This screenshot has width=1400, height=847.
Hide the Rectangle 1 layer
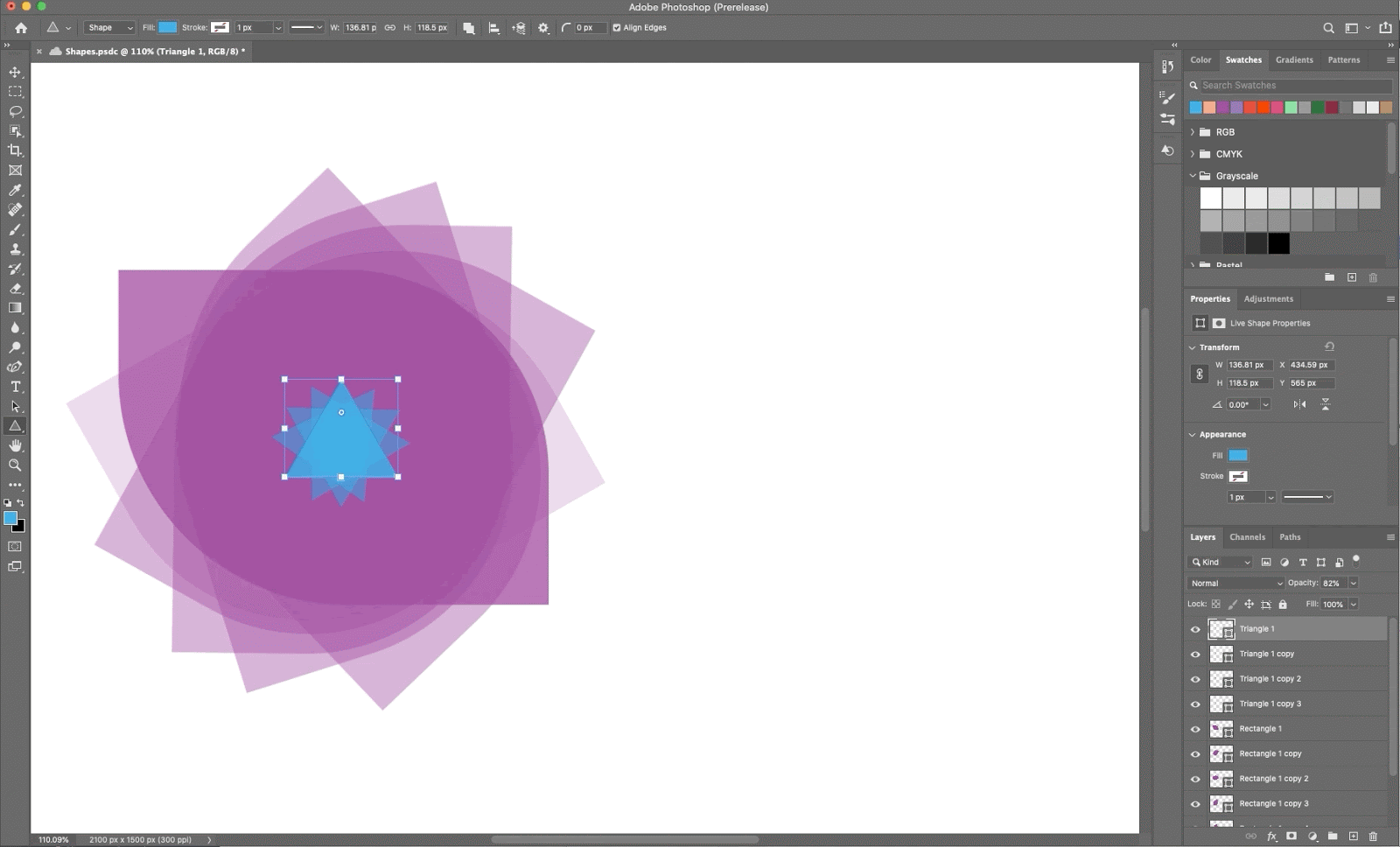(1195, 729)
